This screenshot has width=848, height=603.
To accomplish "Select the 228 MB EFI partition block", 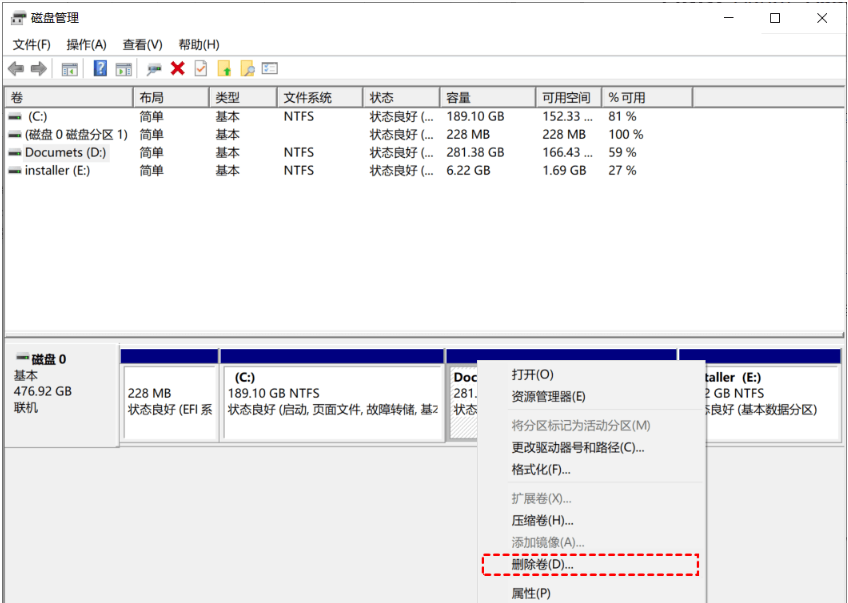I will pyautogui.click(x=170, y=395).
